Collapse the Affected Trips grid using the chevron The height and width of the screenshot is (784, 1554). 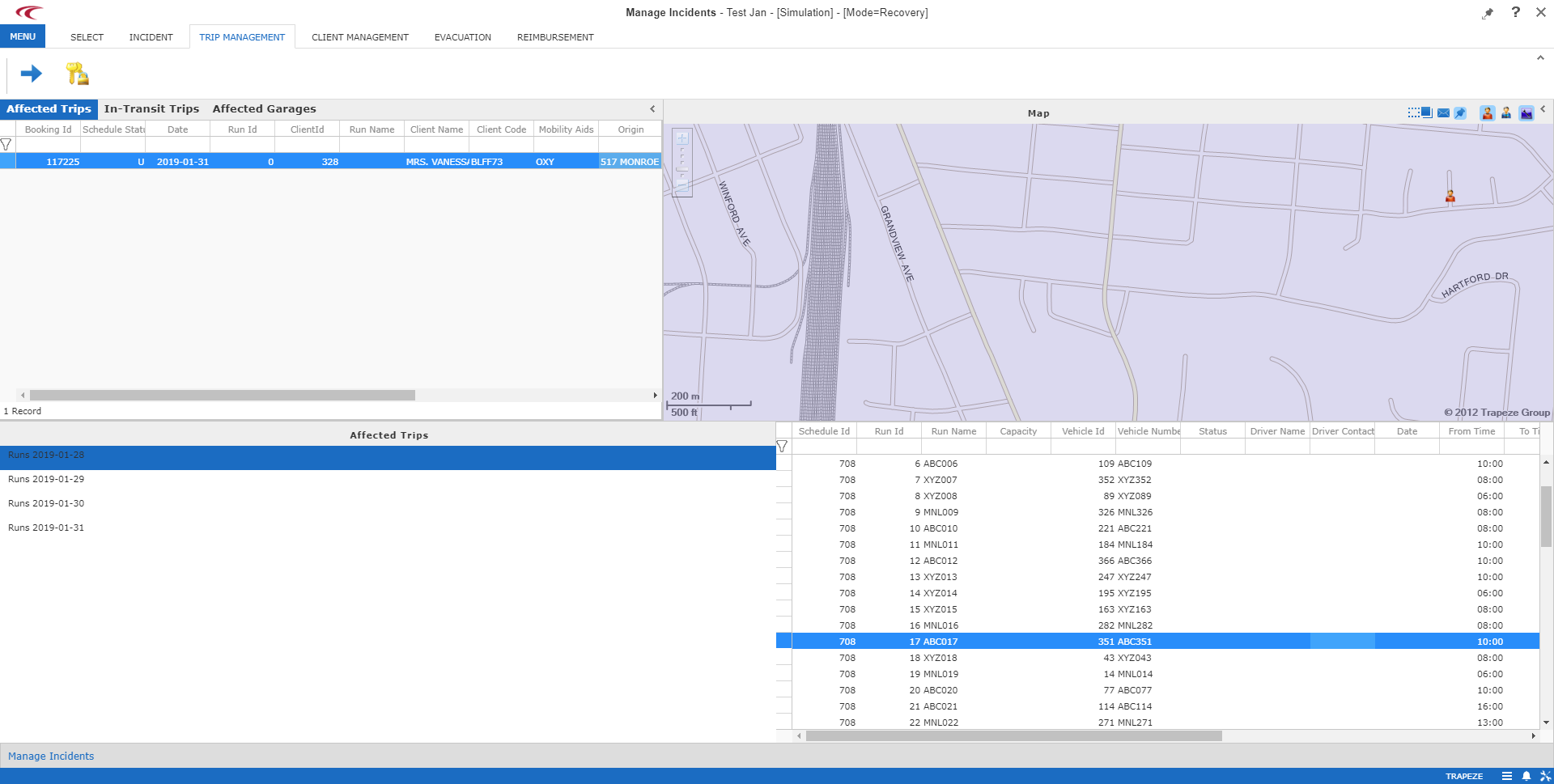pos(652,108)
